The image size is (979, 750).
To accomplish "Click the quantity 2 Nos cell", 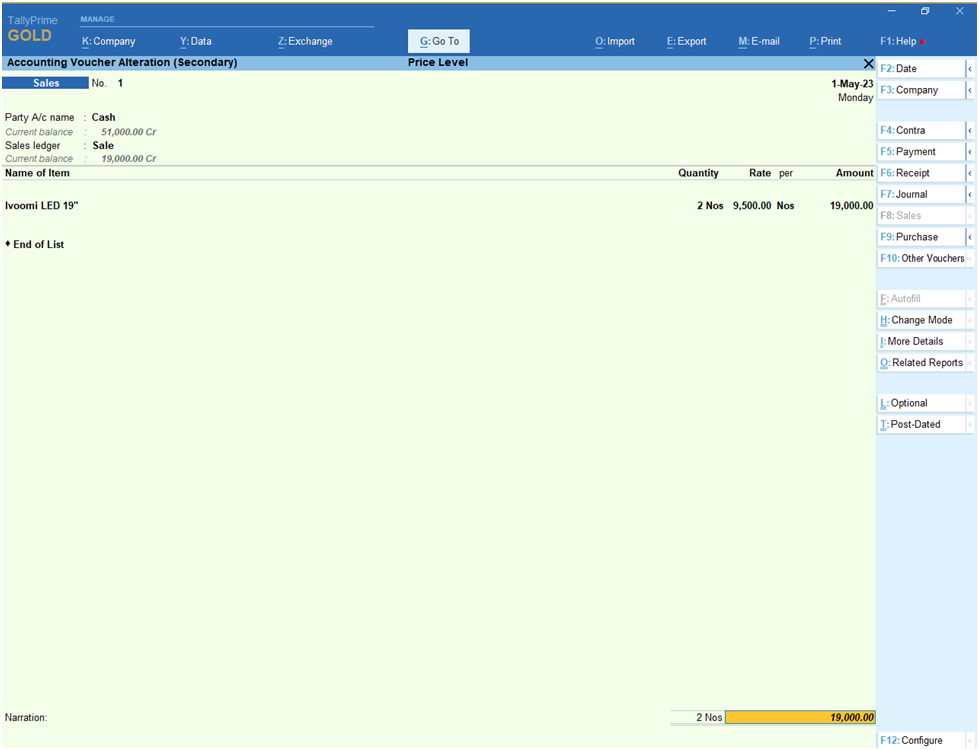I will point(710,205).
